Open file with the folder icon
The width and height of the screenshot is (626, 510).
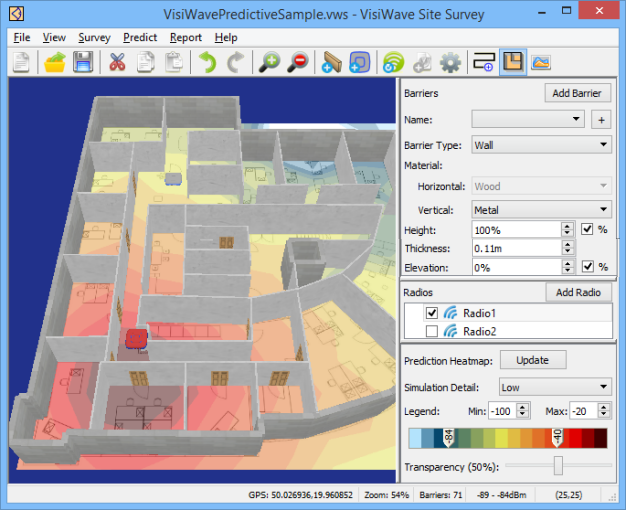coord(55,62)
